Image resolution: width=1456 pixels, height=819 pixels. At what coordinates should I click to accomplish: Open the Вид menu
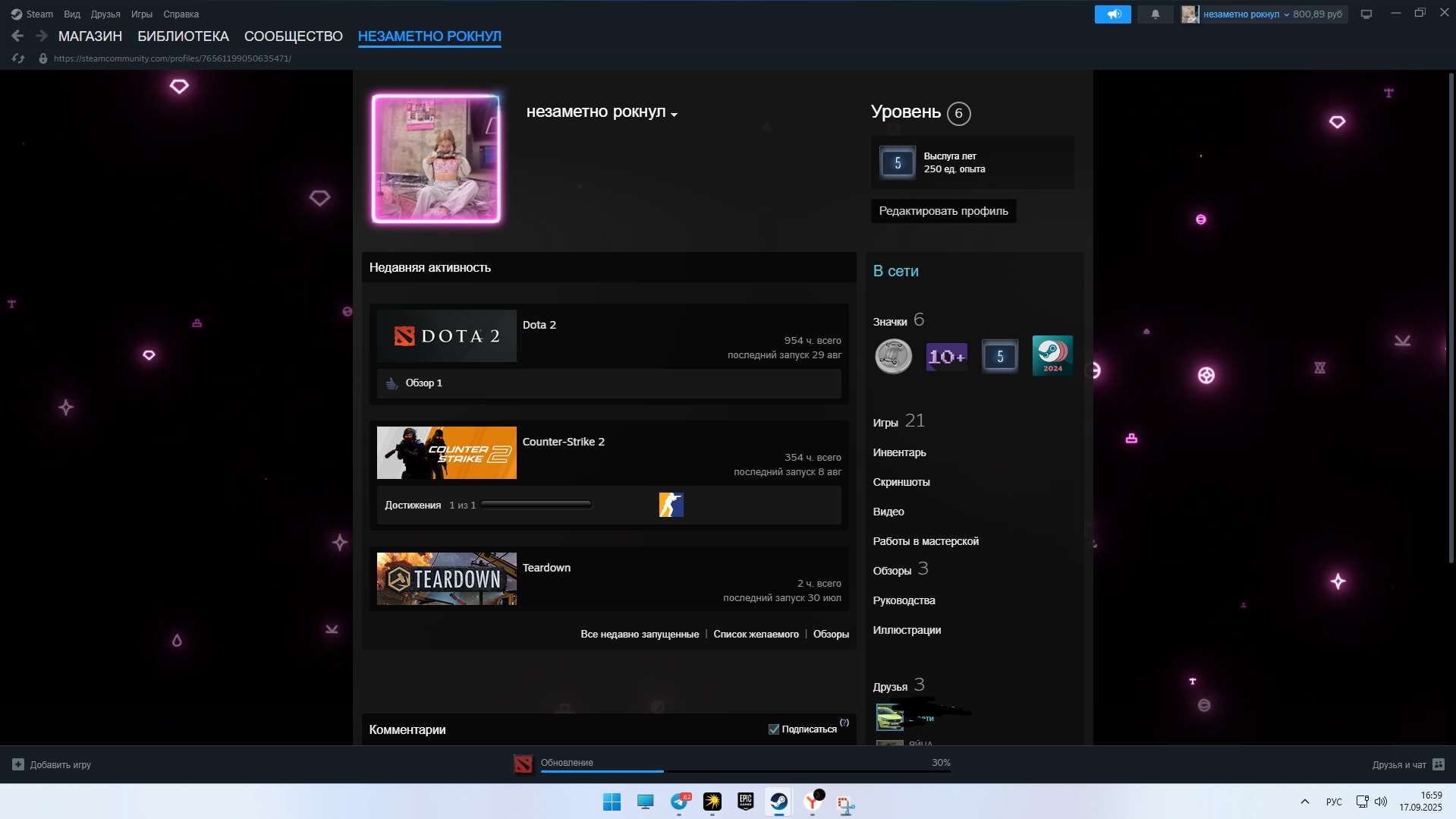pos(72,14)
